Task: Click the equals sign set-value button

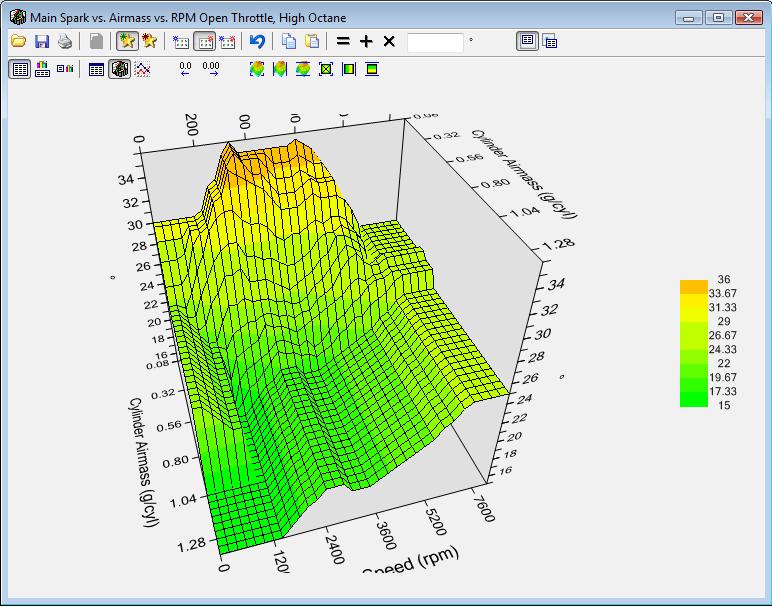Action: pos(343,41)
